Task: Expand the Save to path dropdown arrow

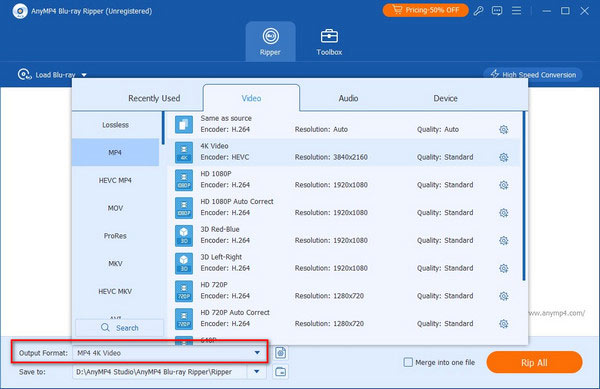Action: (x=257, y=371)
